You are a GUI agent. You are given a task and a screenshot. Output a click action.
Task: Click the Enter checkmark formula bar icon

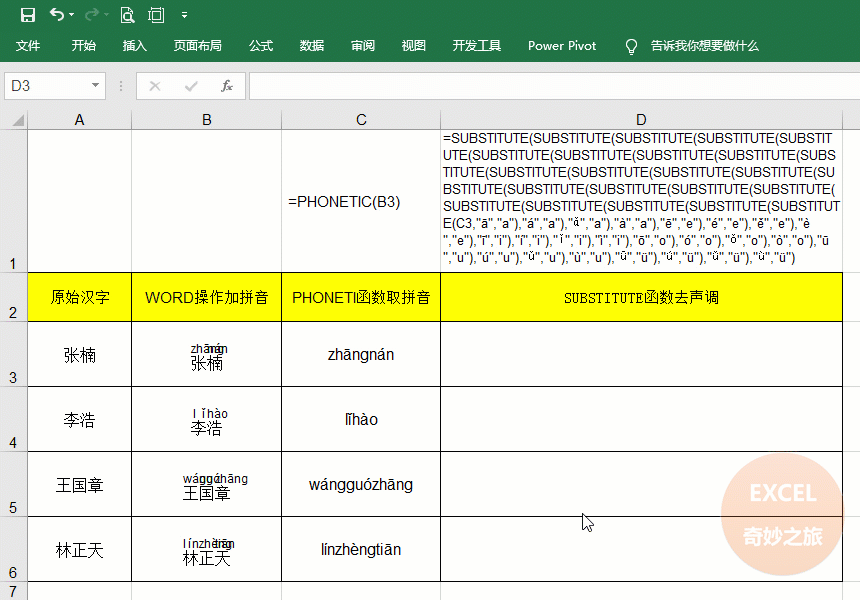click(x=191, y=86)
